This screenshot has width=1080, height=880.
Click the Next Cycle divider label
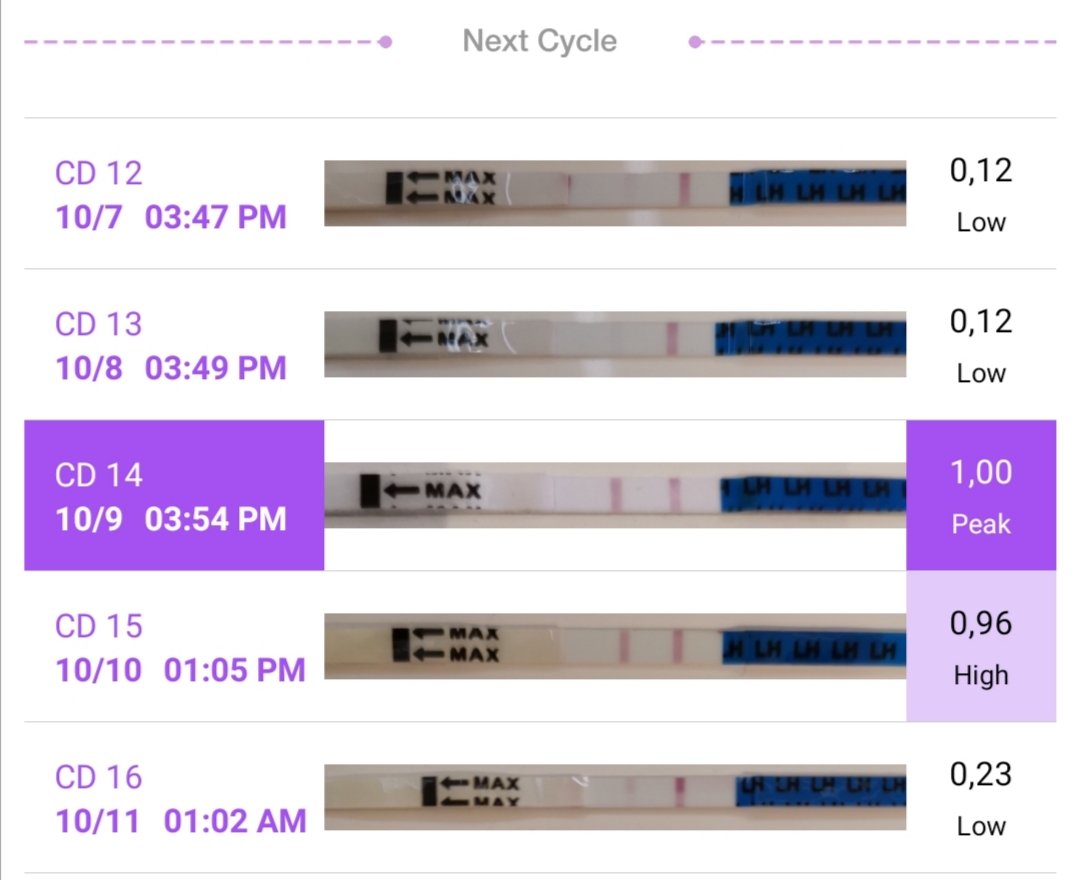coord(539,41)
